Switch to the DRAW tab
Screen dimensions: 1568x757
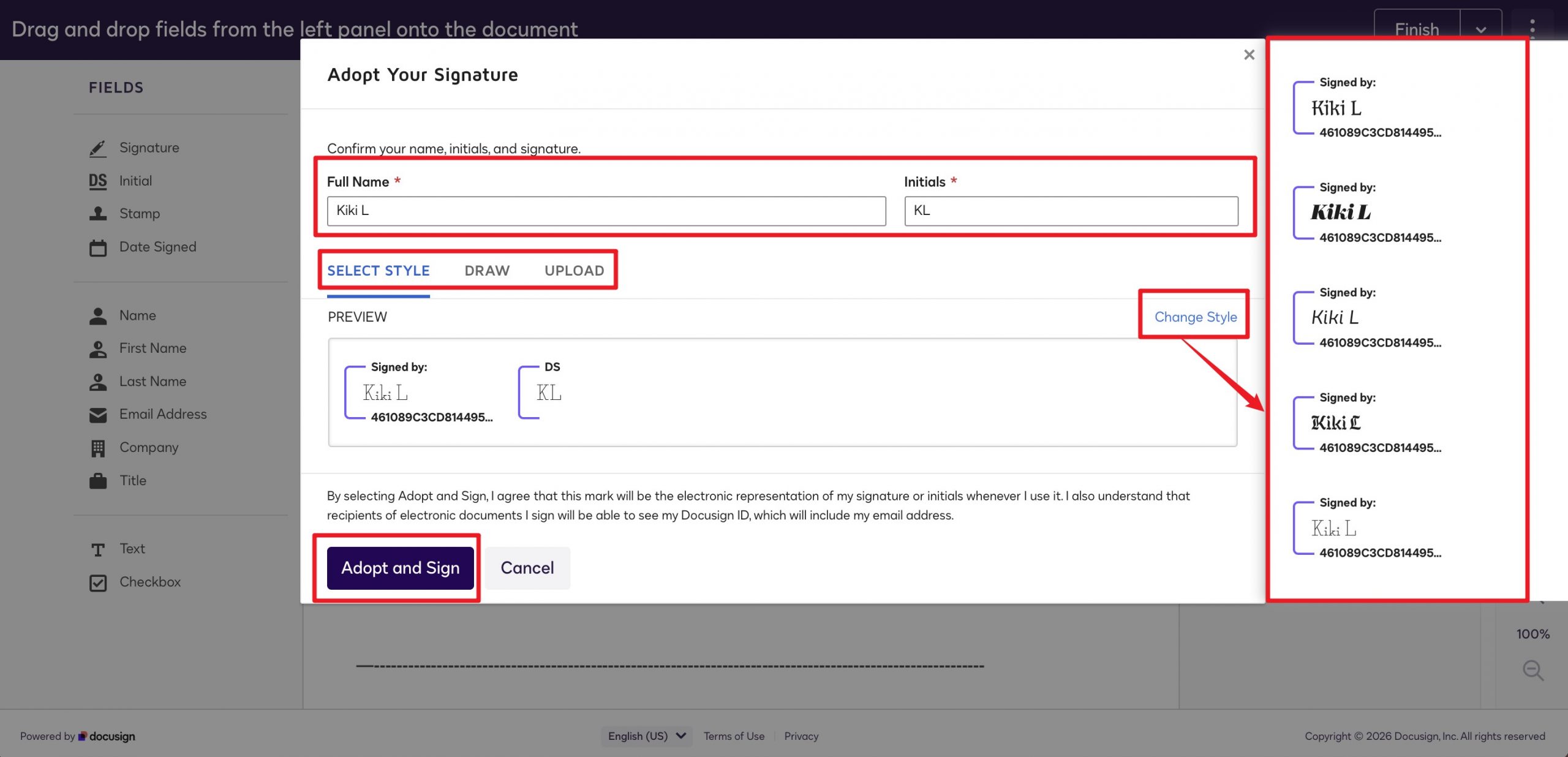pos(487,271)
